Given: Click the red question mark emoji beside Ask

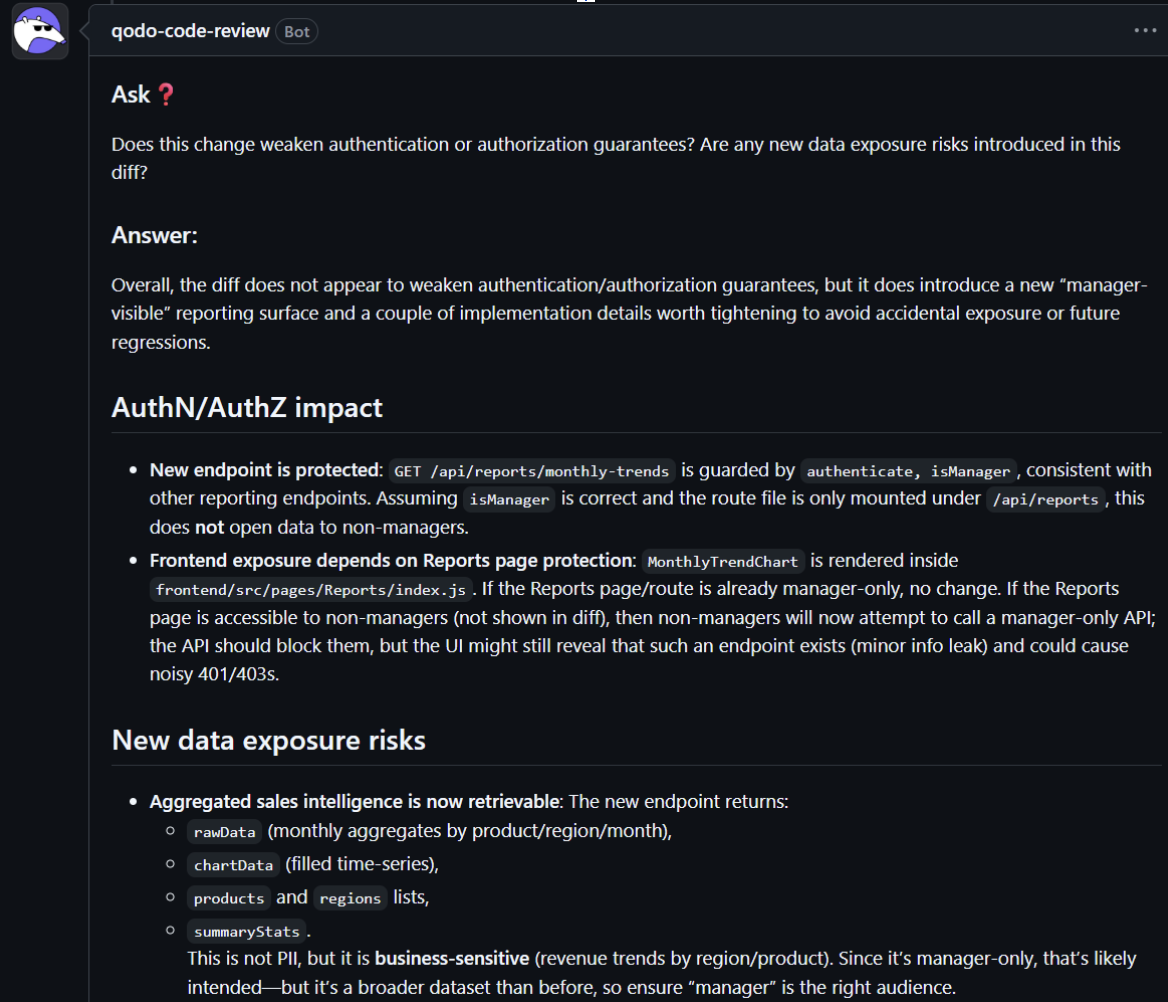Looking at the screenshot, I should pos(166,95).
